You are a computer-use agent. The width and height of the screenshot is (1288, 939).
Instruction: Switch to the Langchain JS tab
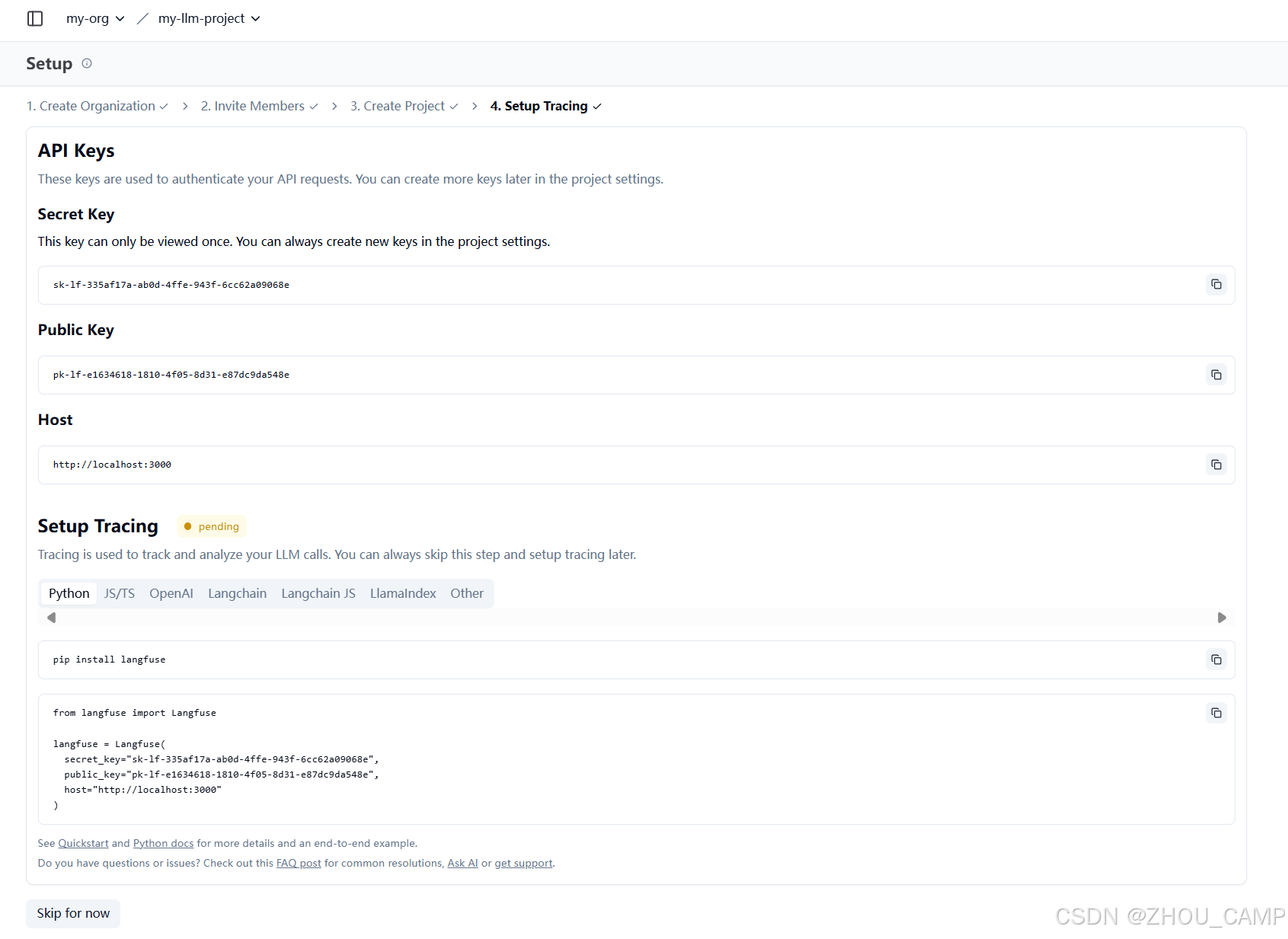click(318, 593)
